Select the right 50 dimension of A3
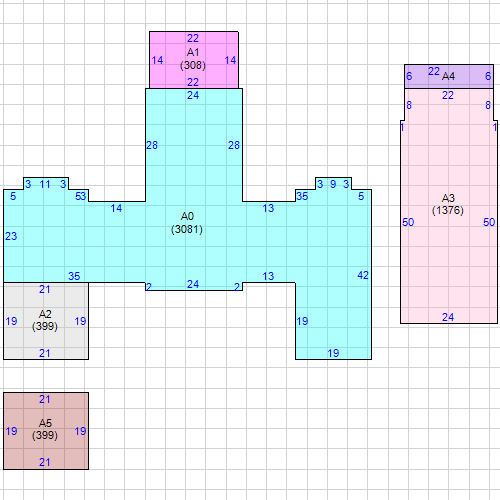 point(489,222)
